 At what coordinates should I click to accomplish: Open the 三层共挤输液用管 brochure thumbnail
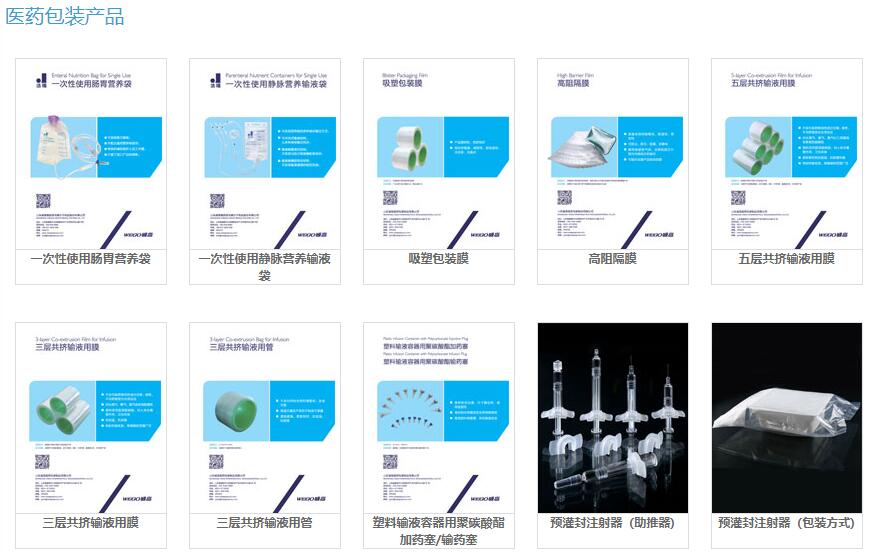click(x=265, y=418)
